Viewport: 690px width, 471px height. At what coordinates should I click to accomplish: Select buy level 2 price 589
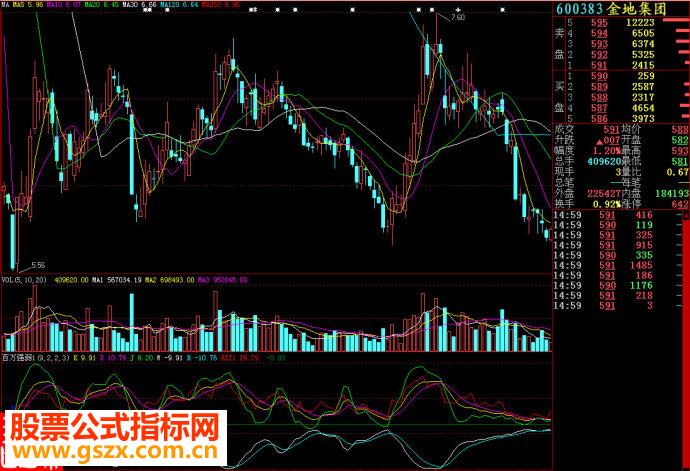(599, 87)
